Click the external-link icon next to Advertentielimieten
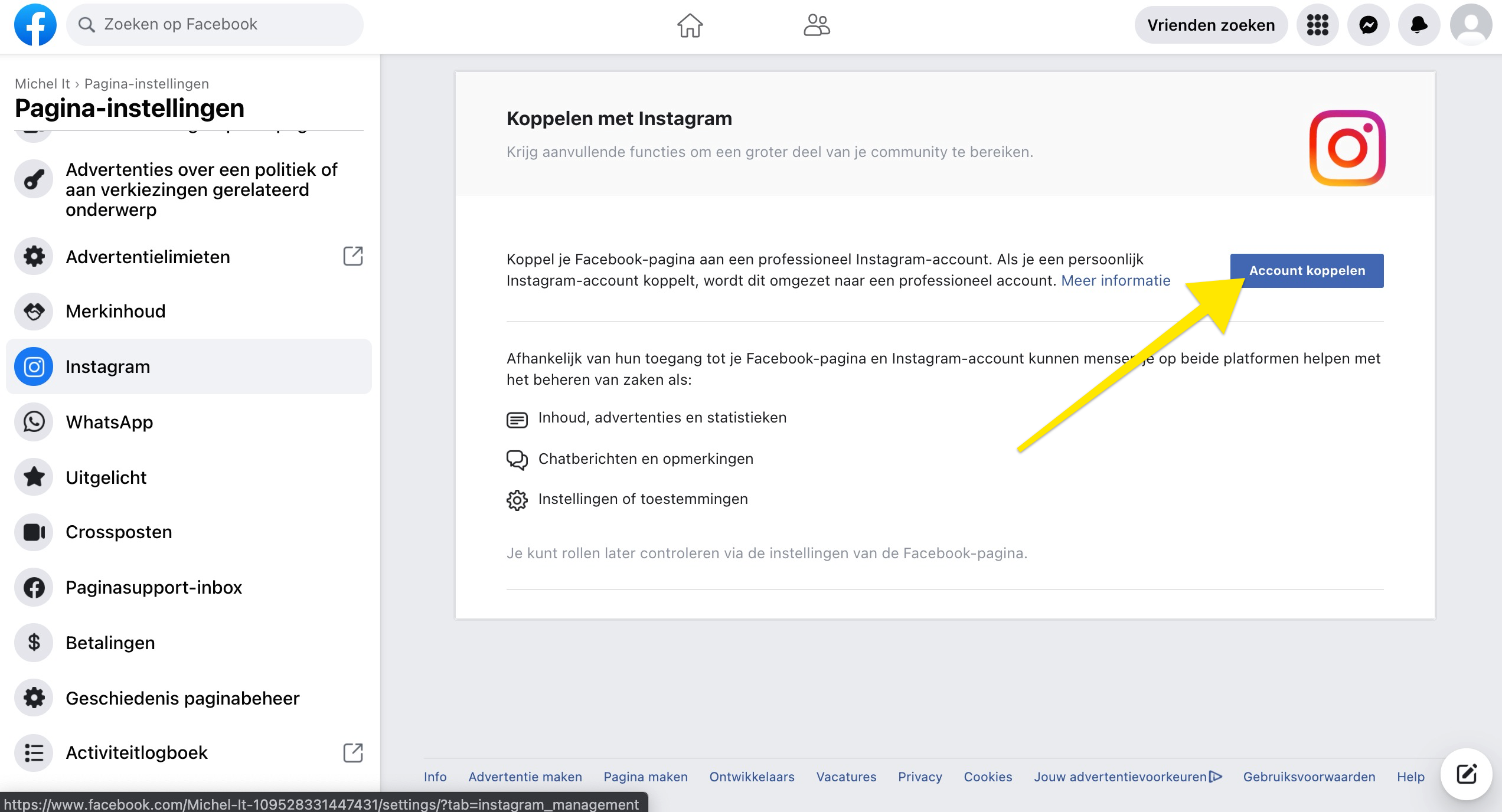Screen dimensions: 1502x812 tap(353, 256)
